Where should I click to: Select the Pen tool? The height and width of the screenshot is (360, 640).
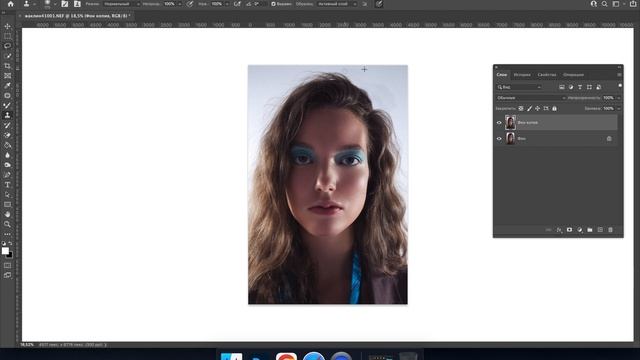tap(7, 175)
